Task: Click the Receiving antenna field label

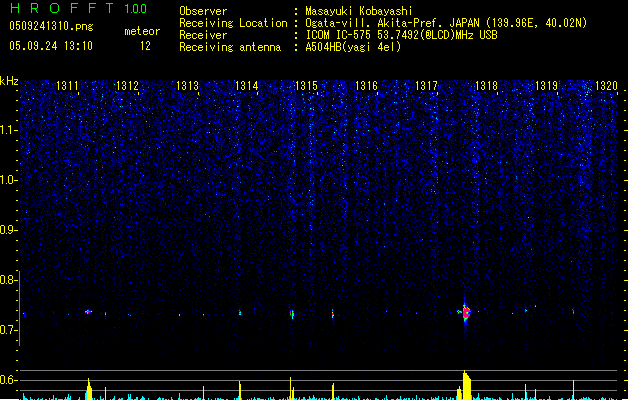Action: click(230, 47)
